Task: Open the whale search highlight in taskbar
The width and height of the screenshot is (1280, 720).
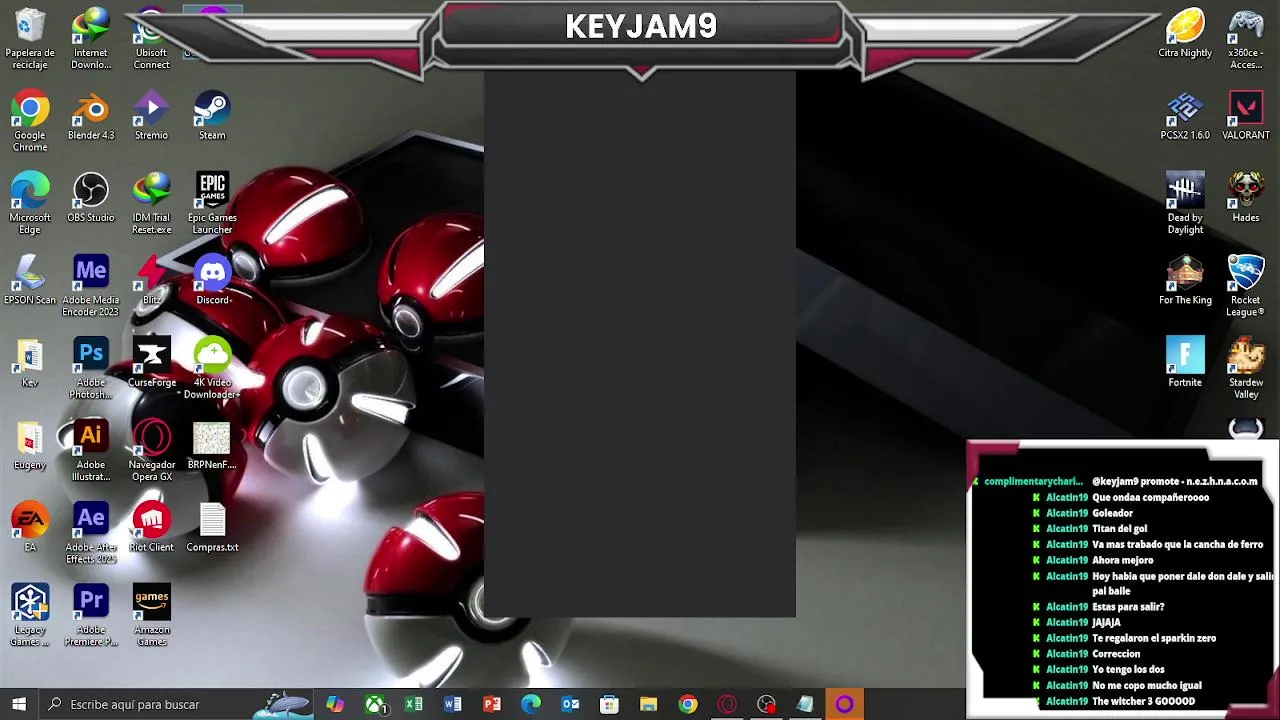Action: click(284, 704)
